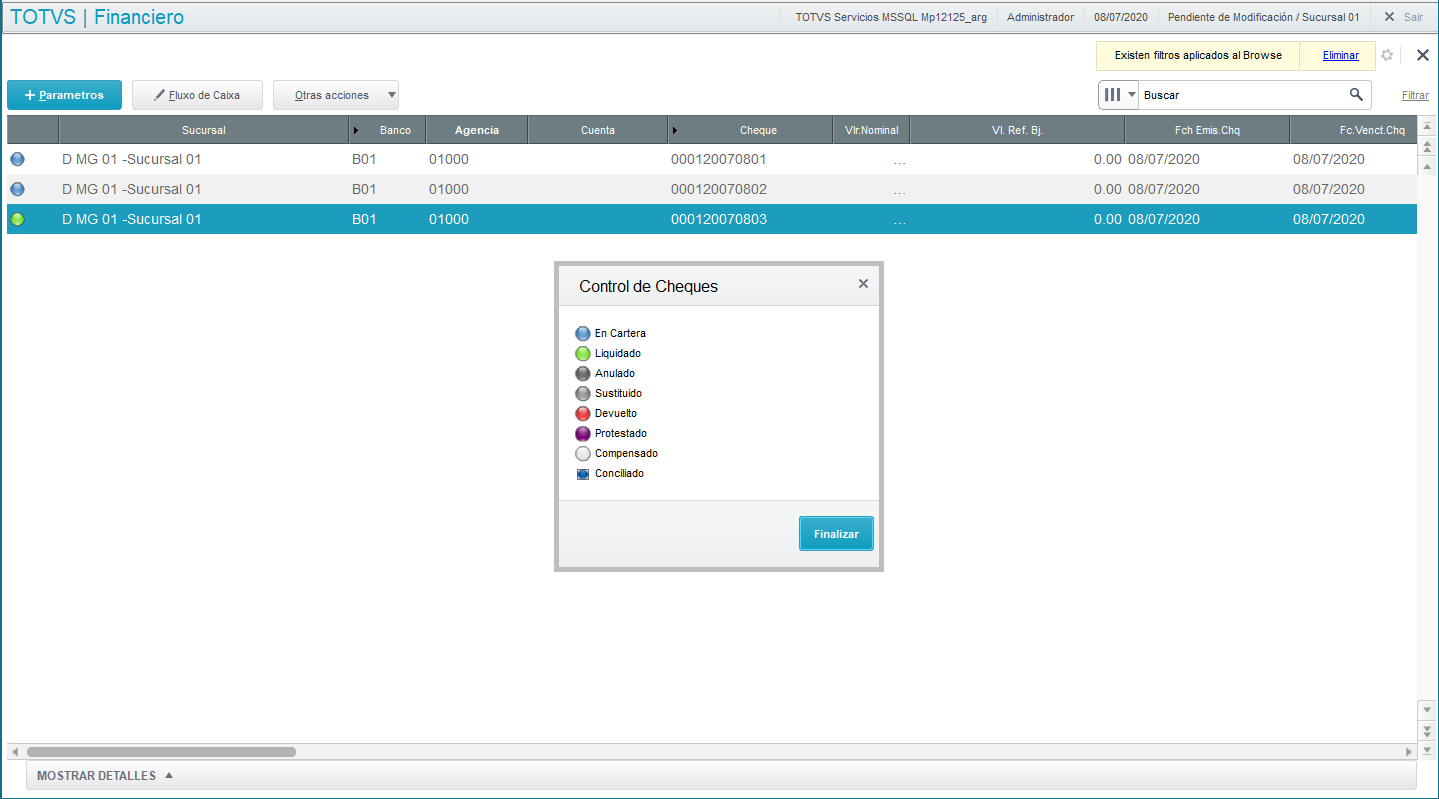The image size is (1439, 799).
Task: Sort by the Sucursal column header
Action: pos(204,130)
